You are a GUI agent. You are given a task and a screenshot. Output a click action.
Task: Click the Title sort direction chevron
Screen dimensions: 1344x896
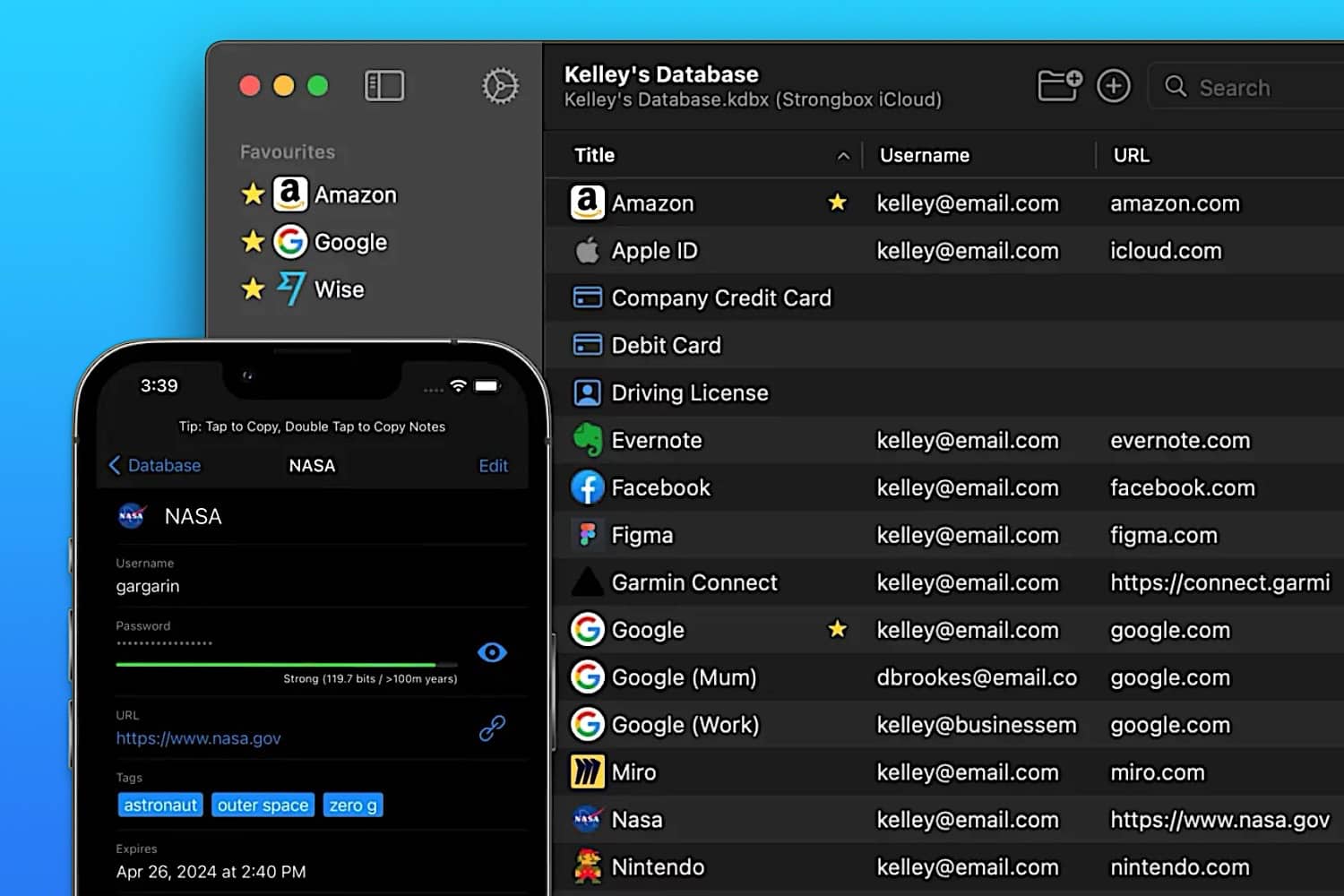pos(843,156)
